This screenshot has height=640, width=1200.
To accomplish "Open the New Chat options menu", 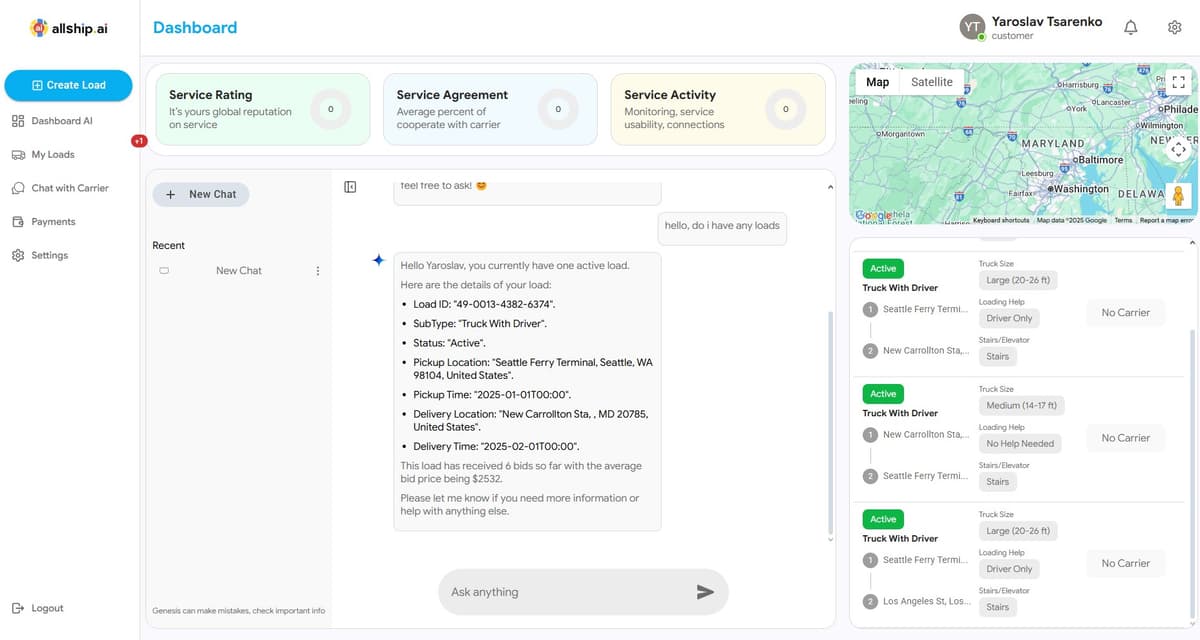I will 317,270.
